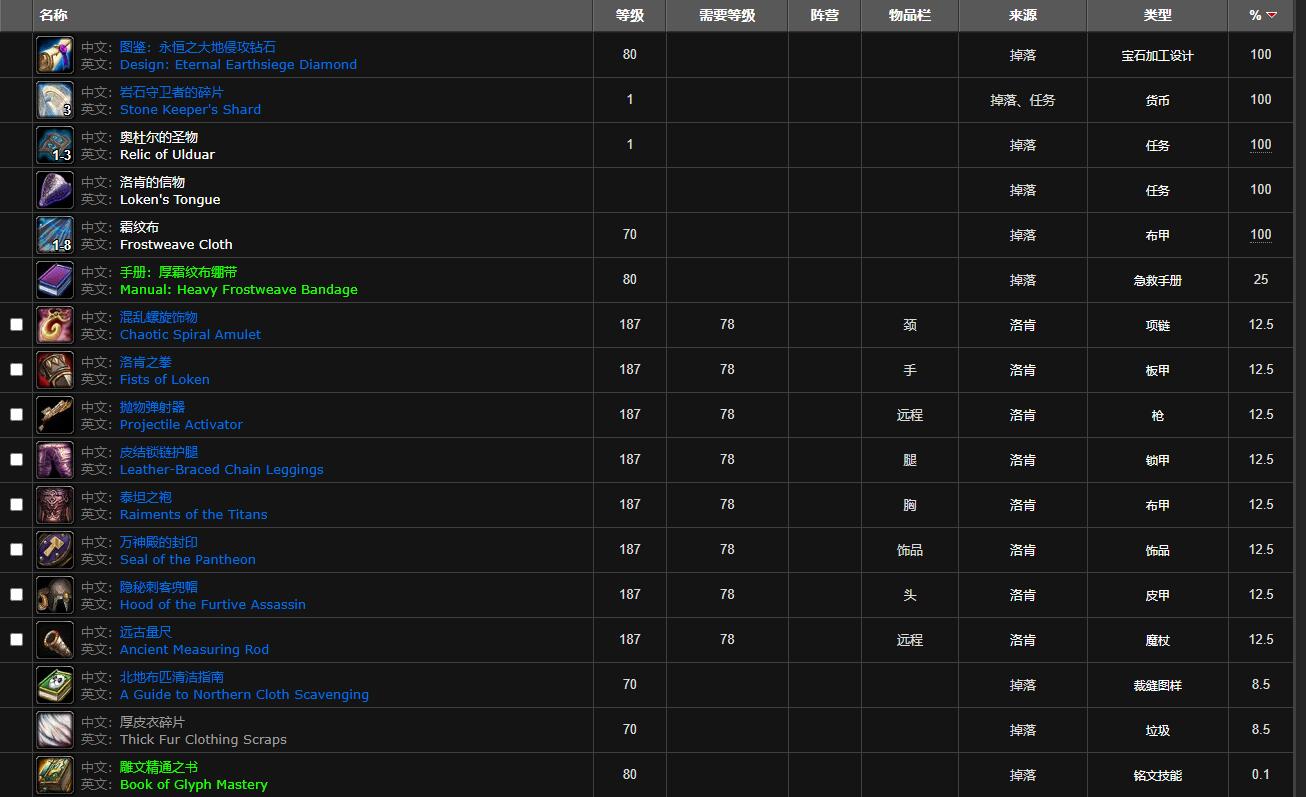Click the 图鉴：永恒之大地侵攻钻石 Chinese name

point(198,47)
